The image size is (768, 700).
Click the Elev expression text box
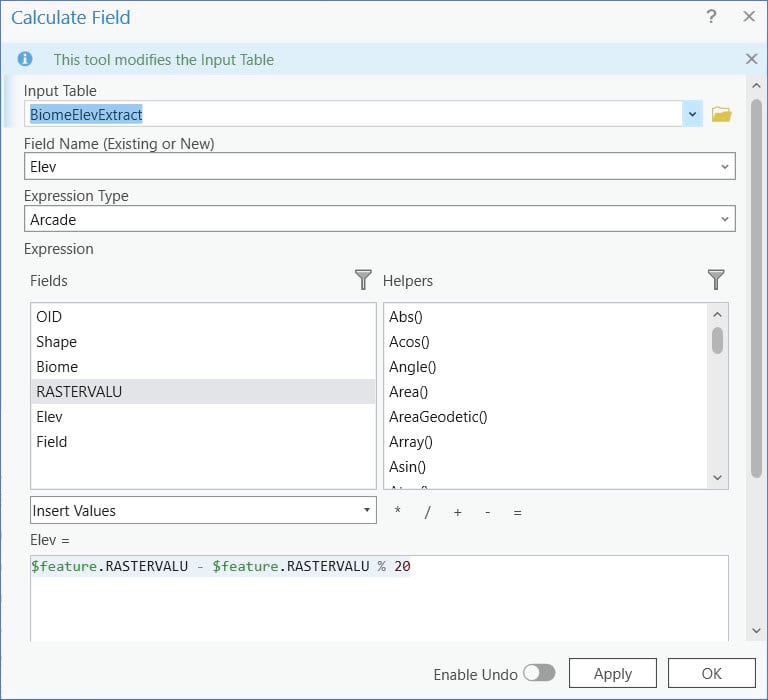tap(379, 598)
